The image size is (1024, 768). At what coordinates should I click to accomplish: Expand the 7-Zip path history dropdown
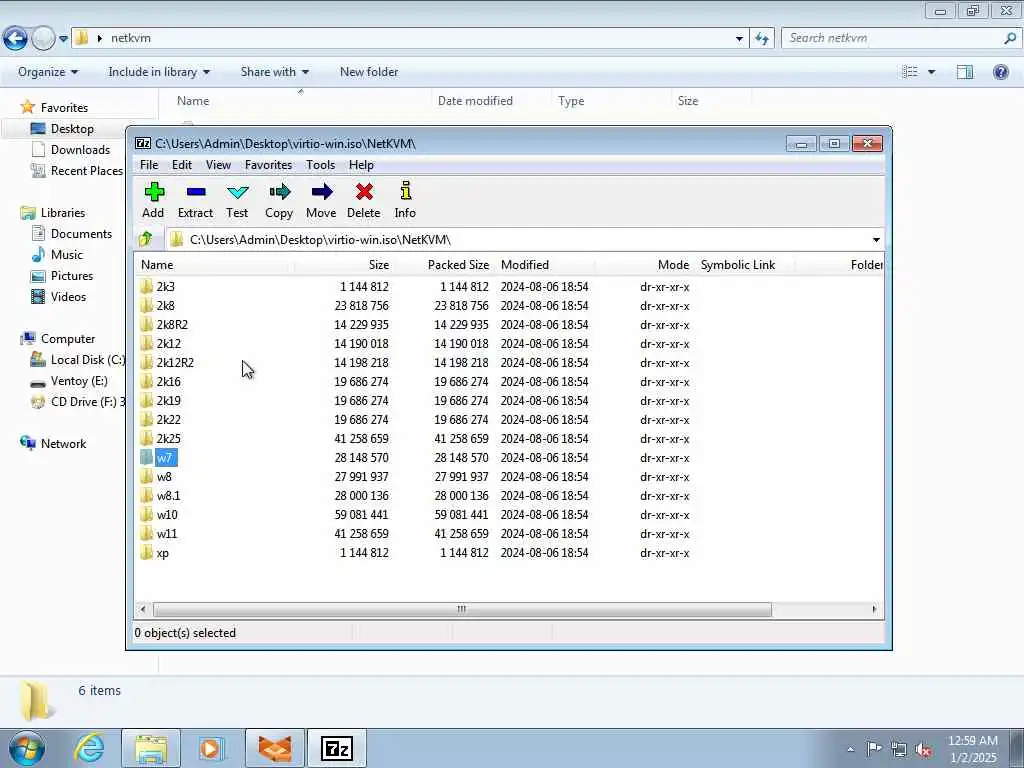click(x=876, y=240)
